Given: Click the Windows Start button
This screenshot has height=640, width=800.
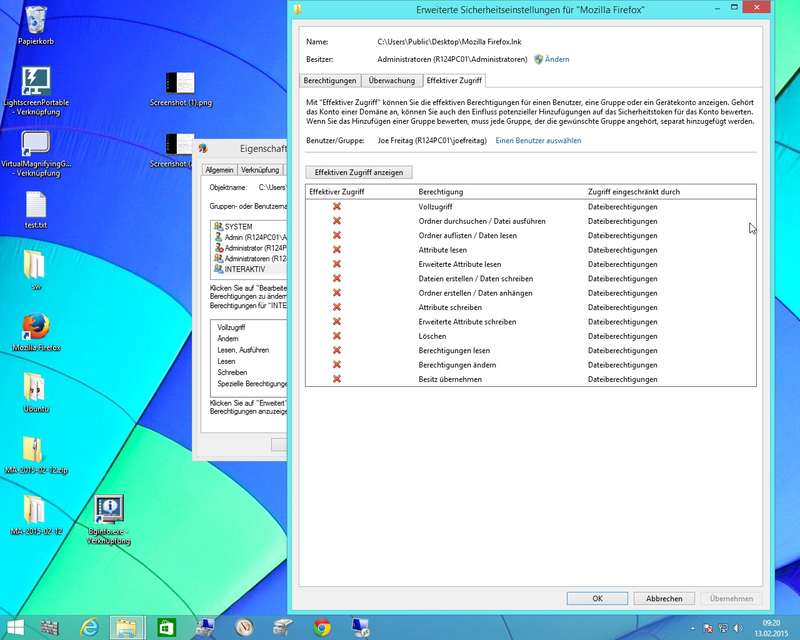Looking at the screenshot, I should coord(17,627).
